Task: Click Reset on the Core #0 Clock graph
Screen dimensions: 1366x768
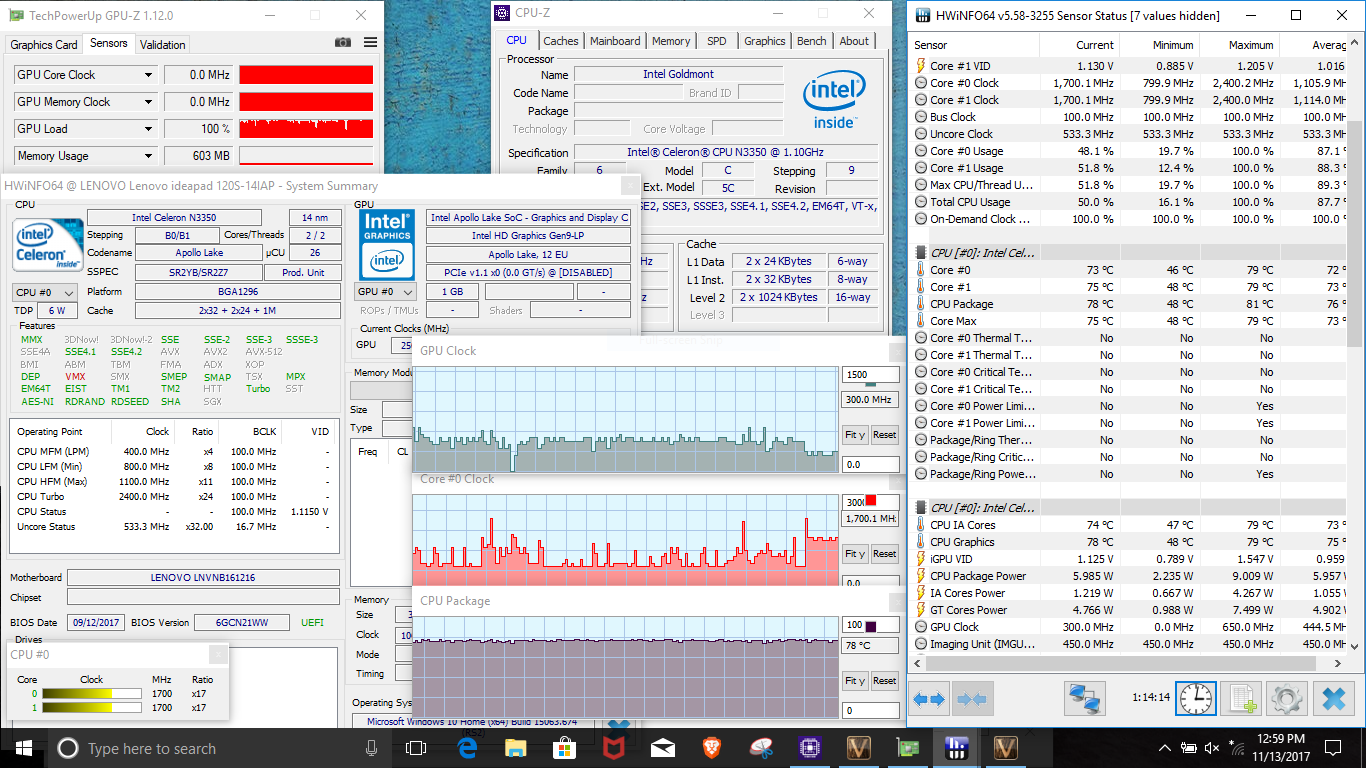Action: (x=885, y=554)
